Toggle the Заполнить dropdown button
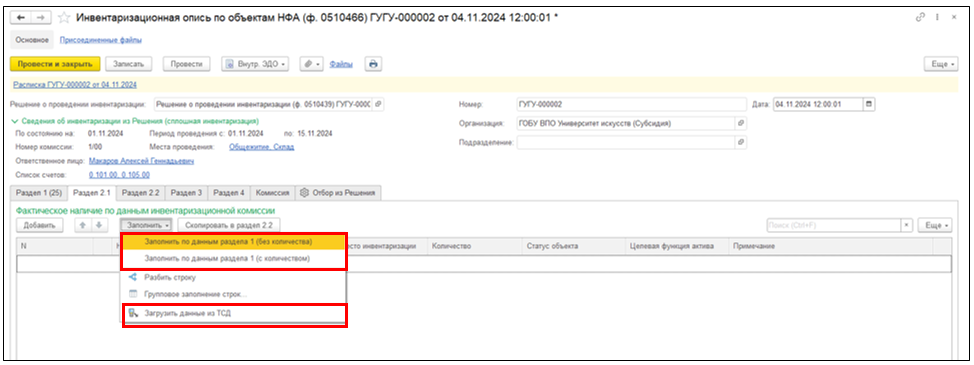Image resolution: width=974 pixels, height=365 pixels. click(147, 225)
